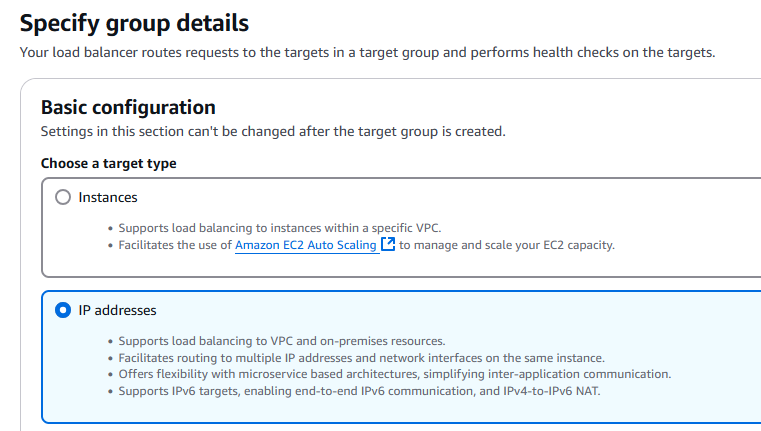Image resolution: width=761 pixels, height=431 pixels.
Task: Click the microservice based architectures bullet
Action: point(395,374)
